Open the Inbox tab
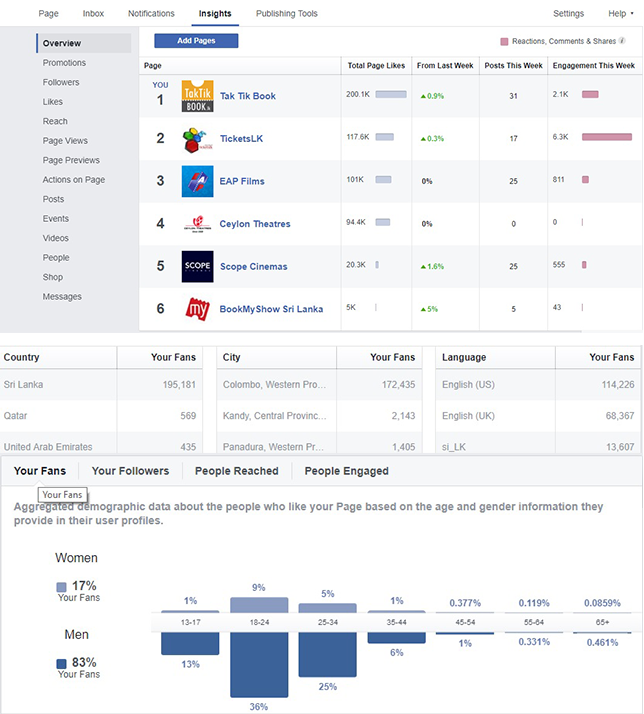 93,14
